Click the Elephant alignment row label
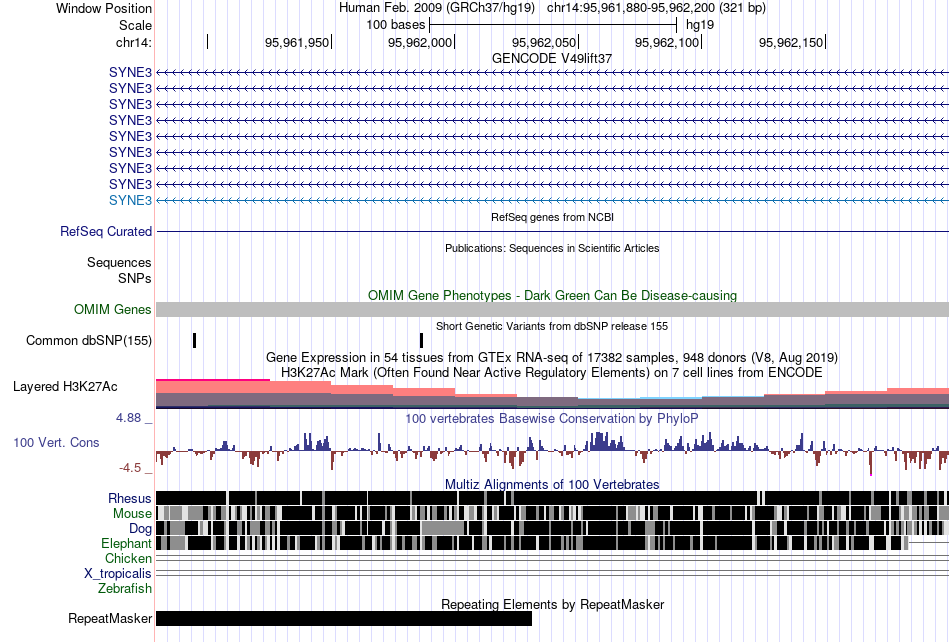The height and width of the screenshot is (642, 950). pyautogui.click(x=126, y=543)
